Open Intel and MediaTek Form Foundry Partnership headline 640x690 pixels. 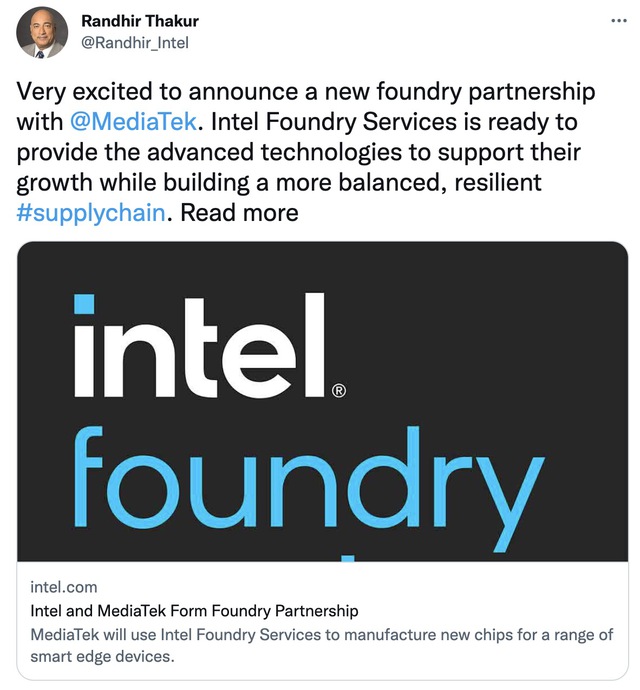point(194,611)
